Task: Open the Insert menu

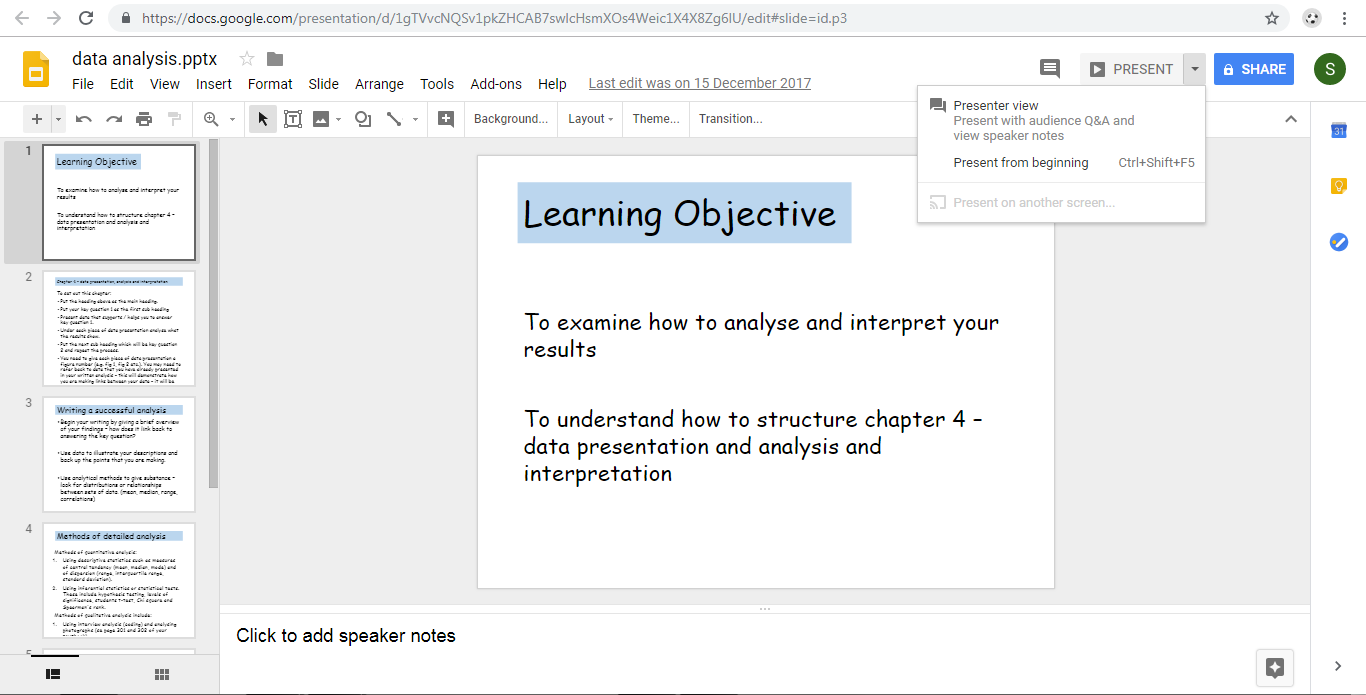Action: tap(214, 84)
